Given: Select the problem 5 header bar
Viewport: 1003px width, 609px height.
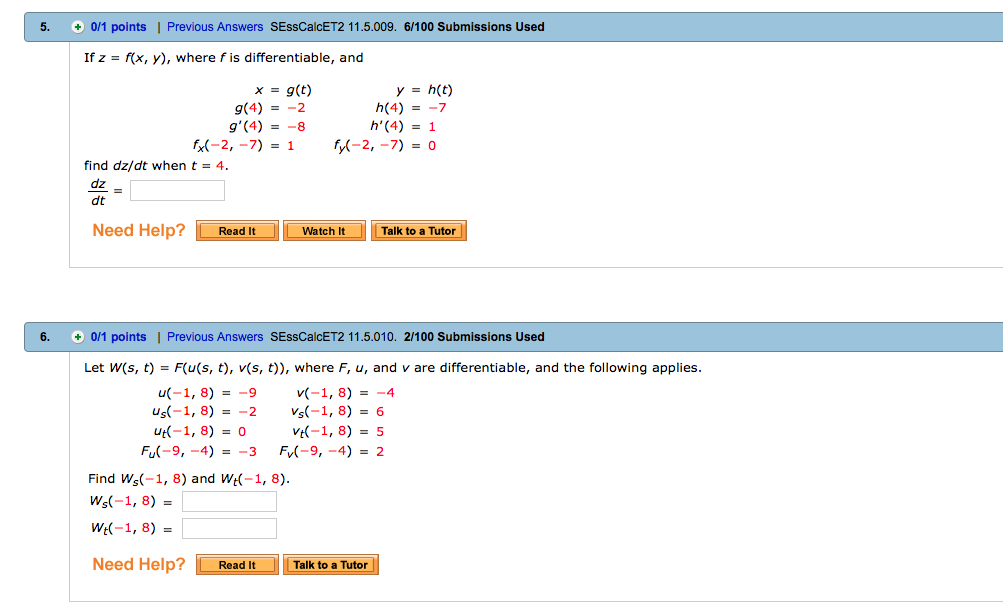Looking at the screenshot, I should pos(700,26).
